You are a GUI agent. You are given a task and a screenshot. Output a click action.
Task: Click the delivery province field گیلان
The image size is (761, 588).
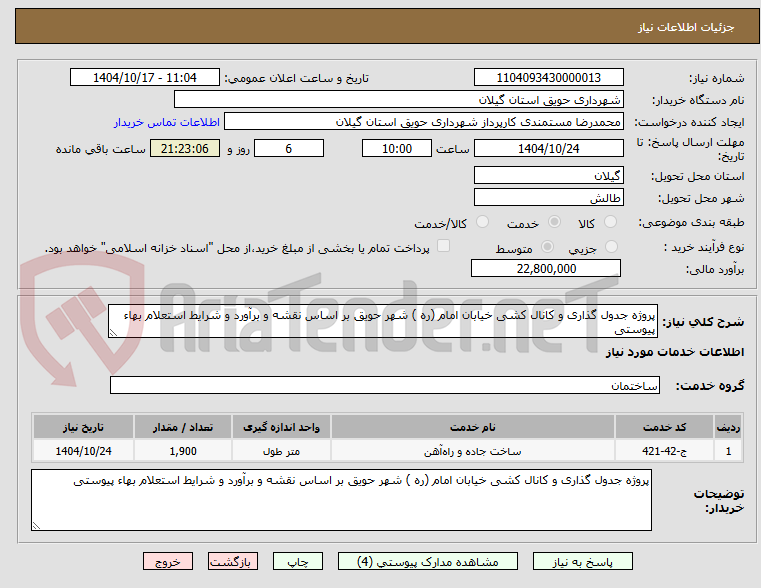[x=548, y=175]
